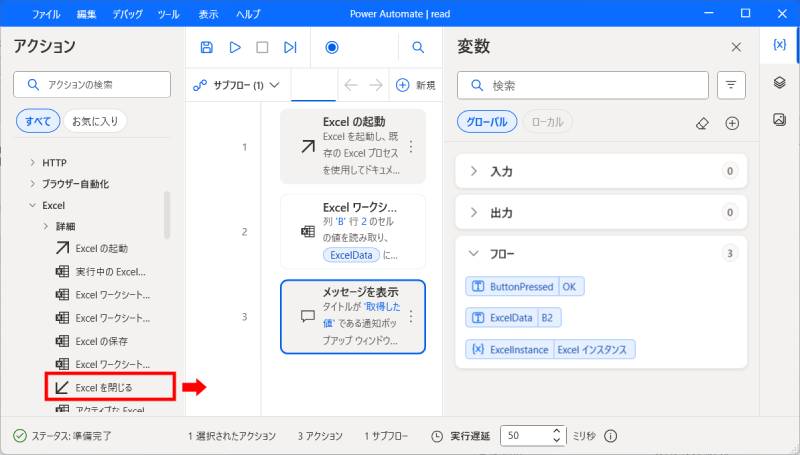This screenshot has width=800, height=455.
Task: Open the variables {x} sidebar icon
Action: pos(779,45)
